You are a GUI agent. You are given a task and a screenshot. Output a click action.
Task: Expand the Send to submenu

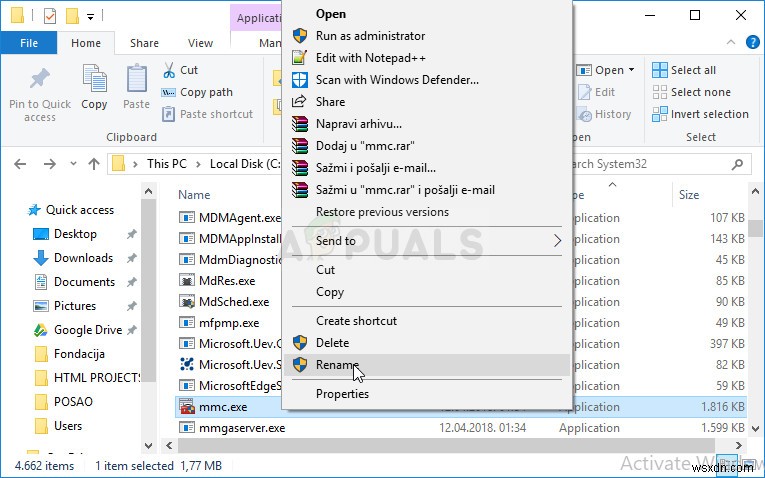point(427,241)
